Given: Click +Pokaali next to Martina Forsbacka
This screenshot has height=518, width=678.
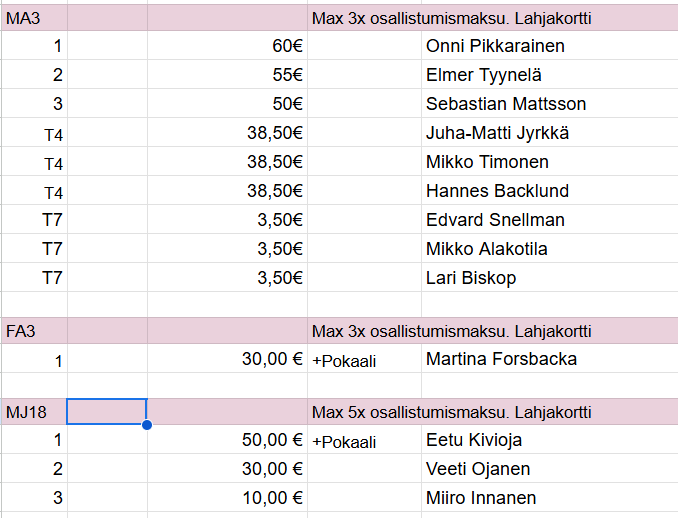Looking at the screenshot, I should pos(344,360).
